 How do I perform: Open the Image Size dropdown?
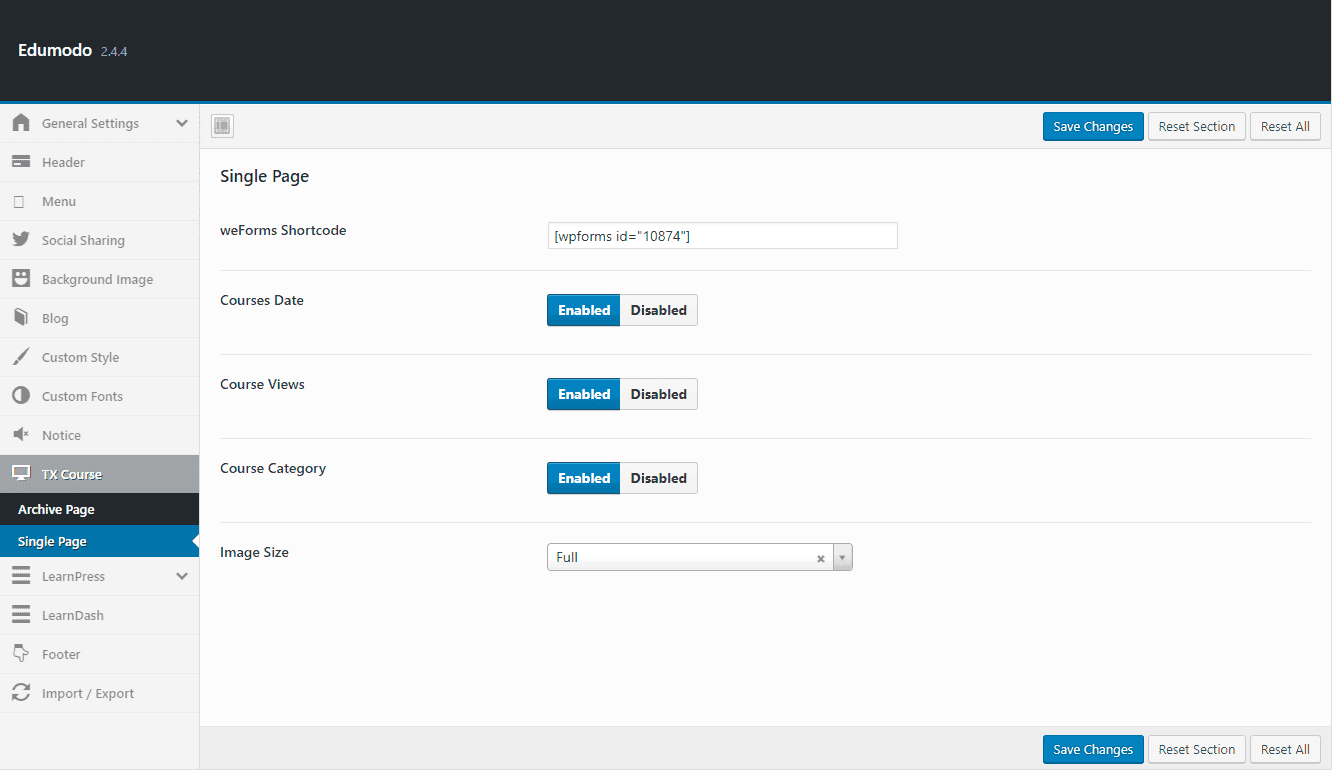(x=841, y=557)
